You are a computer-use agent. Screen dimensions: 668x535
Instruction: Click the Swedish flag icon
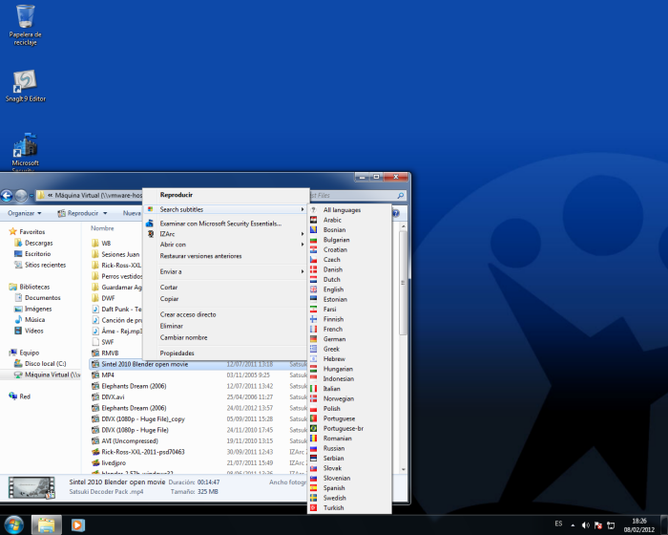[314, 498]
